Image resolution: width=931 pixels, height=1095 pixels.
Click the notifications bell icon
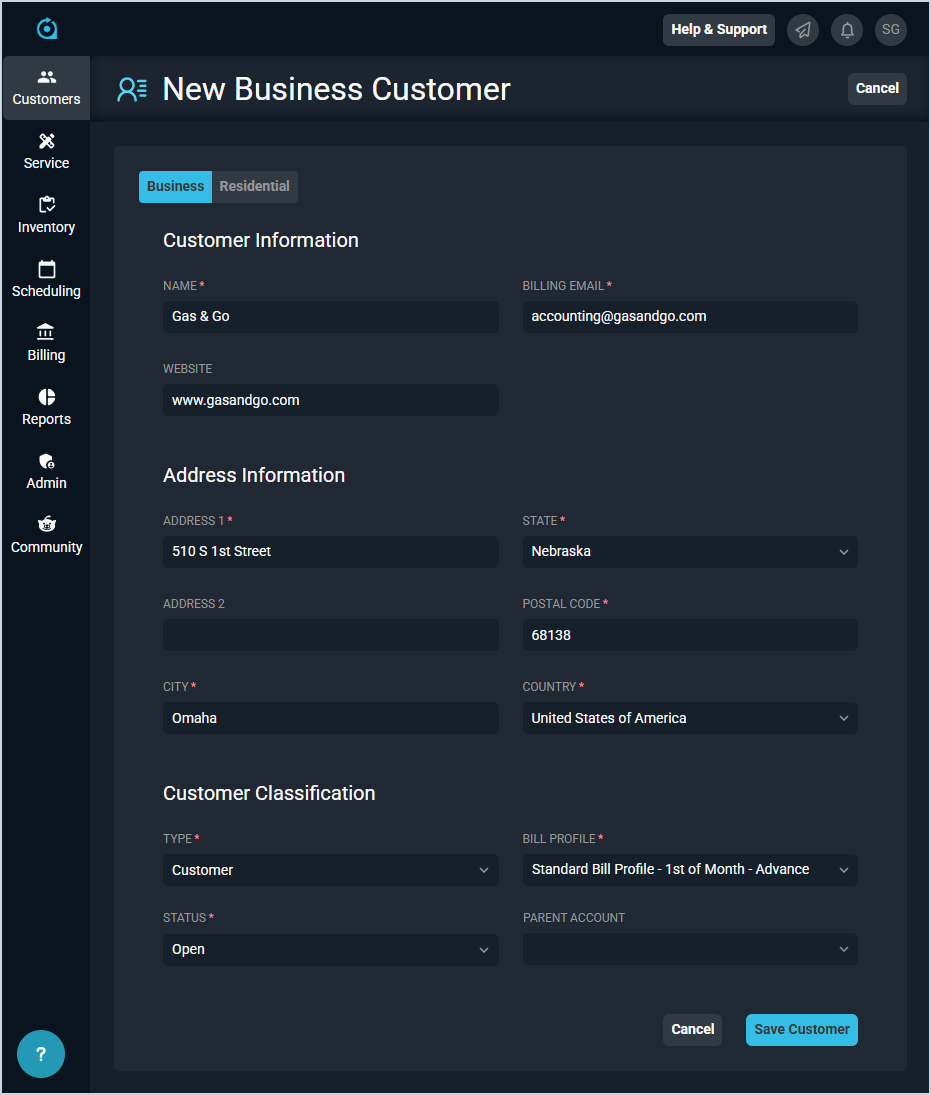[847, 30]
